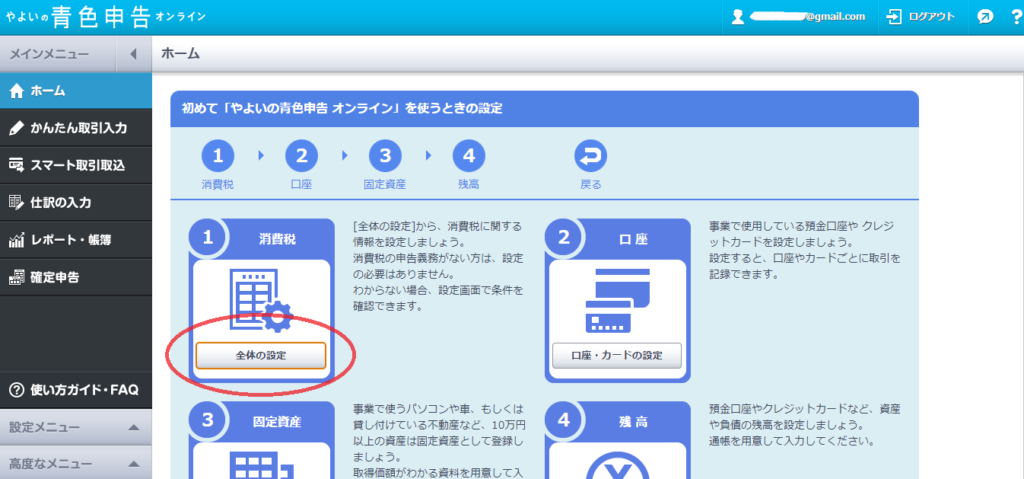1024x479 pixels.
Task: Click the user account icon in the header
Action: [738, 17]
